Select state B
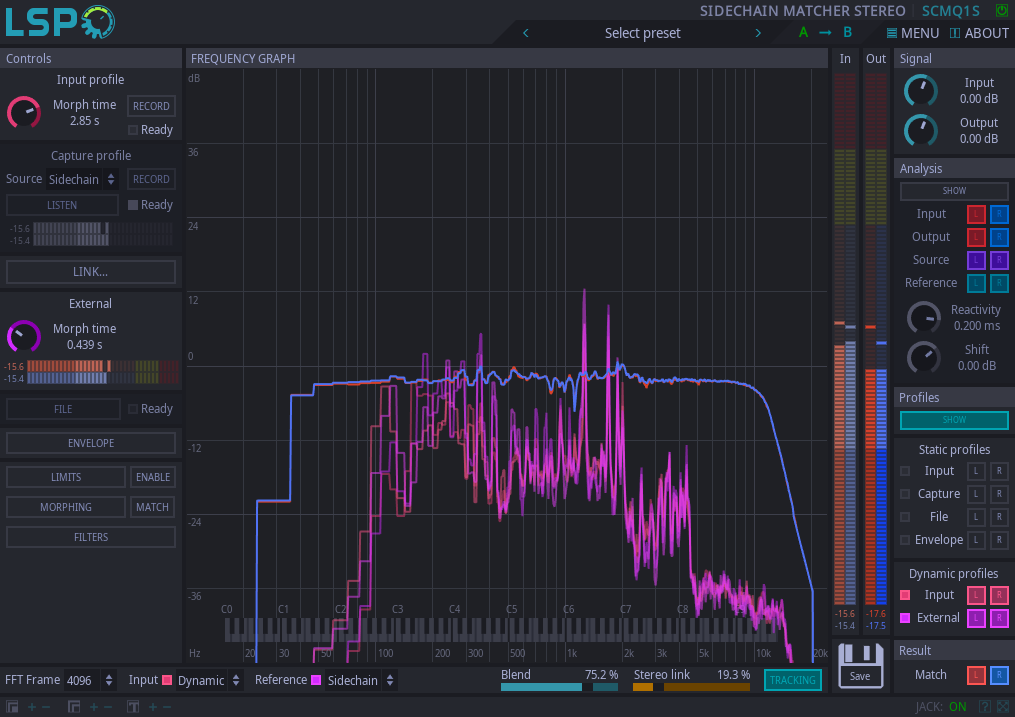This screenshot has height=717, width=1015. (847, 32)
